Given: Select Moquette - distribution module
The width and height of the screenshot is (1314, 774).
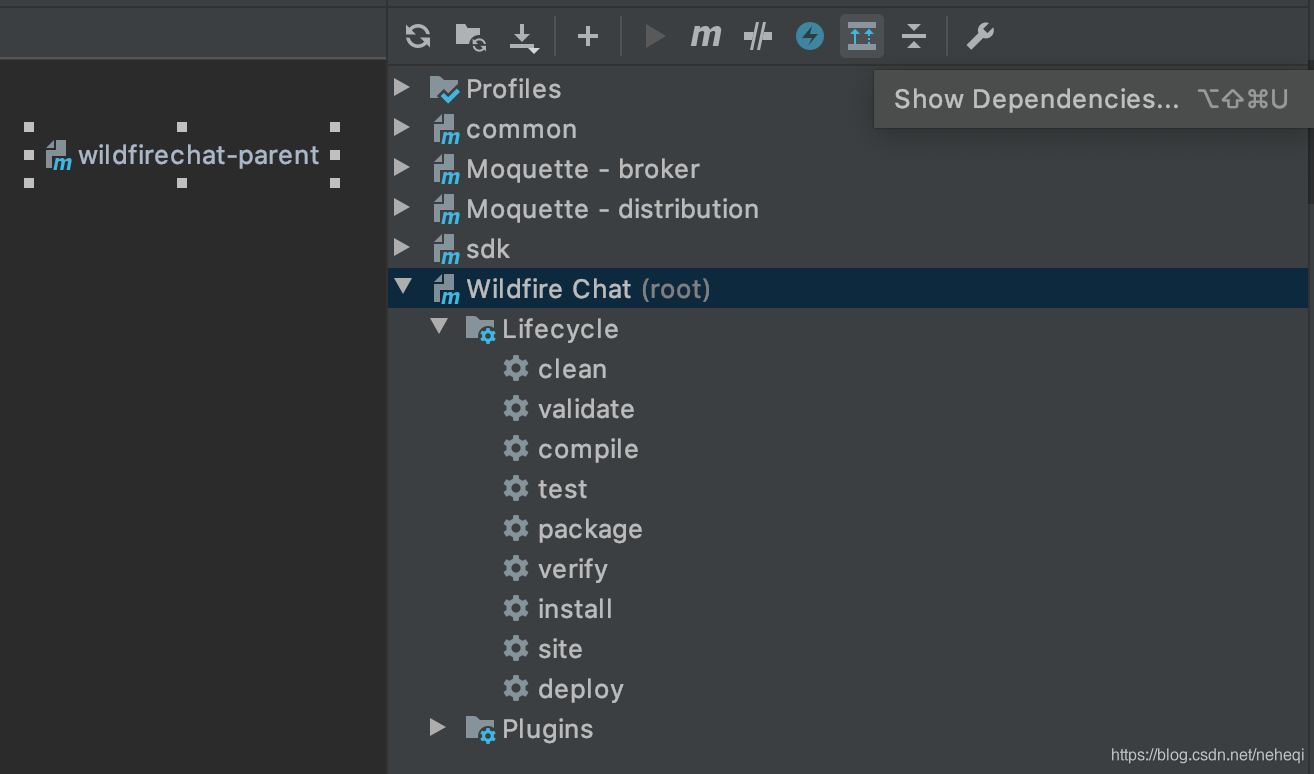Looking at the screenshot, I should point(613,209).
